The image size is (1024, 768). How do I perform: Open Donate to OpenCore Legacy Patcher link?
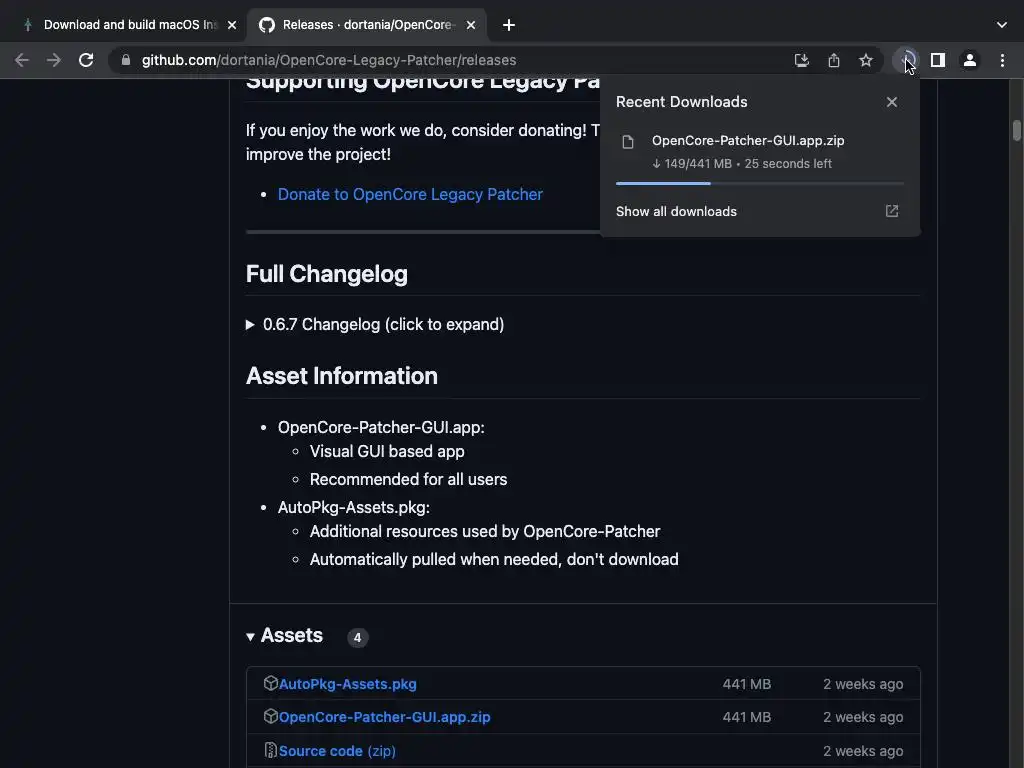click(410, 194)
